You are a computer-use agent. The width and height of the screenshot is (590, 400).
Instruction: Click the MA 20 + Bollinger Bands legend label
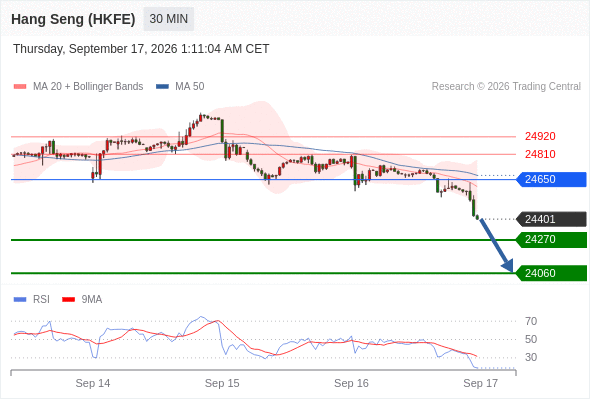(88, 87)
